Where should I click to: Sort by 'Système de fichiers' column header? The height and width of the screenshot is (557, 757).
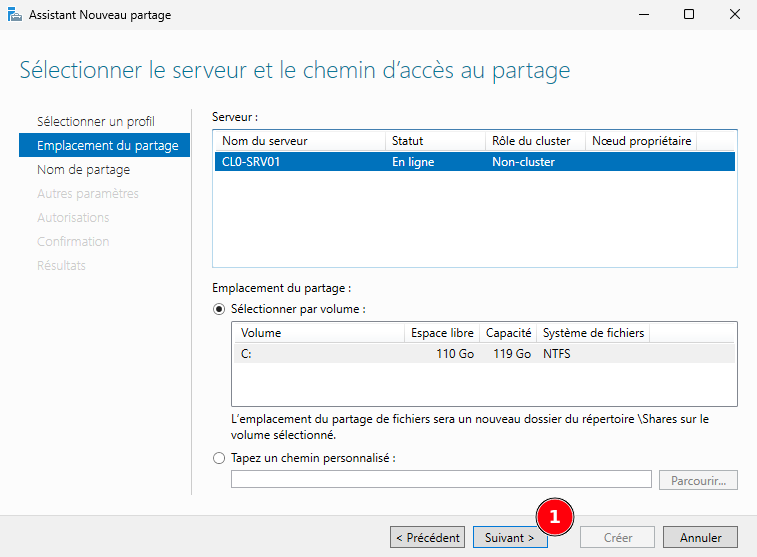click(x=593, y=333)
